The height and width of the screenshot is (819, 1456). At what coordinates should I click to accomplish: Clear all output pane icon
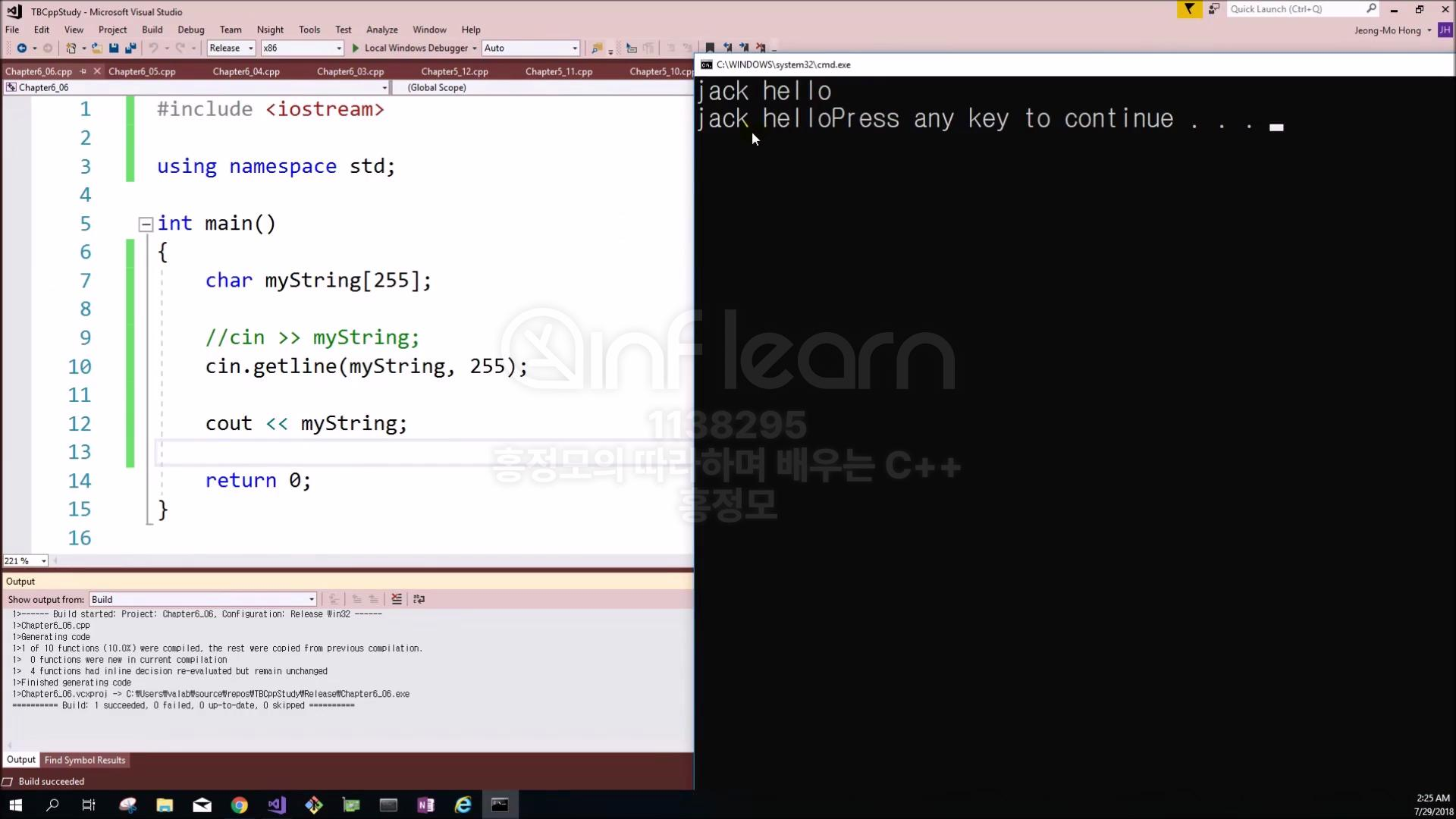click(396, 599)
